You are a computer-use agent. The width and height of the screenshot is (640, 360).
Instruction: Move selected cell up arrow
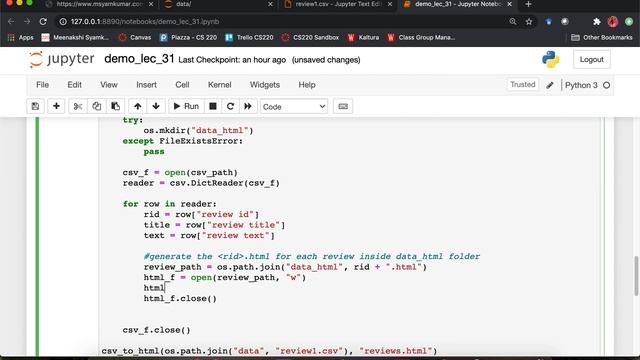138,106
